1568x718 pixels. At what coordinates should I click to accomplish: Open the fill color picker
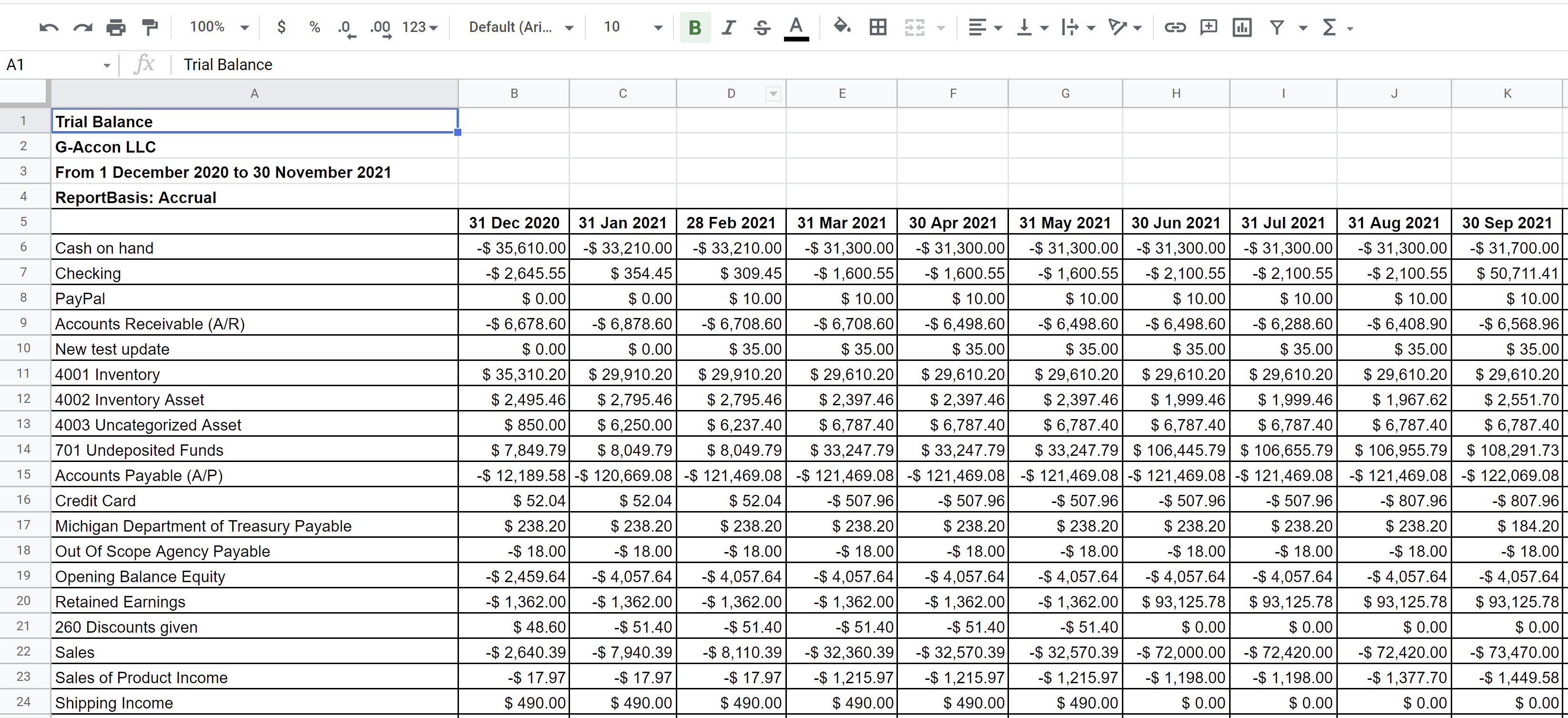point(842,27)
